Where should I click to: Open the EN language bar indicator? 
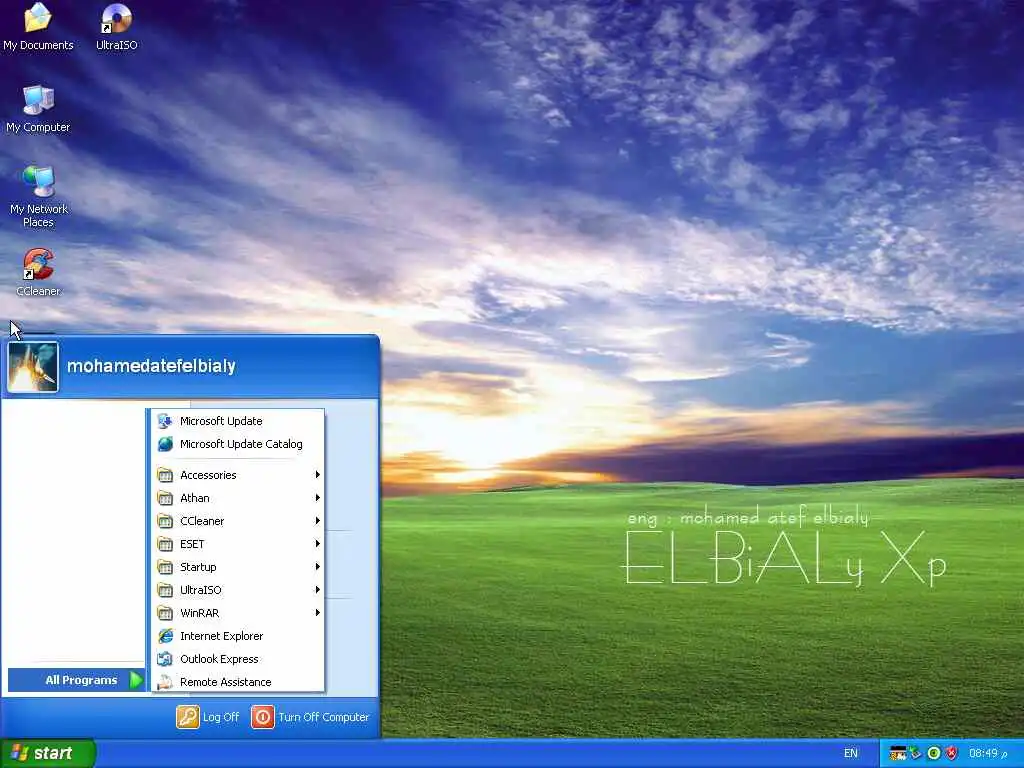(x=850, y=753)
